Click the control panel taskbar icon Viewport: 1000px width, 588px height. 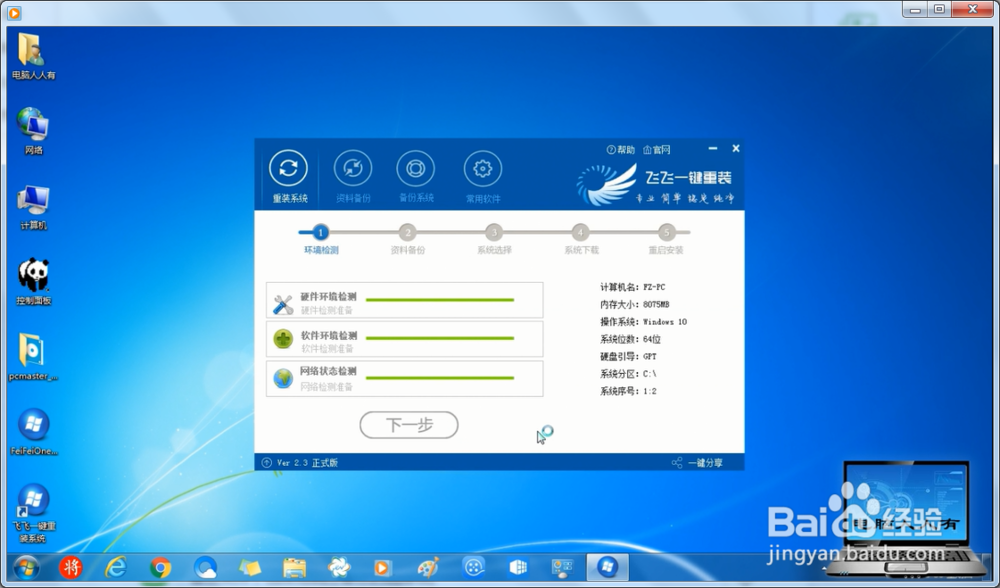pyautogui.click(x=562, y=567)
